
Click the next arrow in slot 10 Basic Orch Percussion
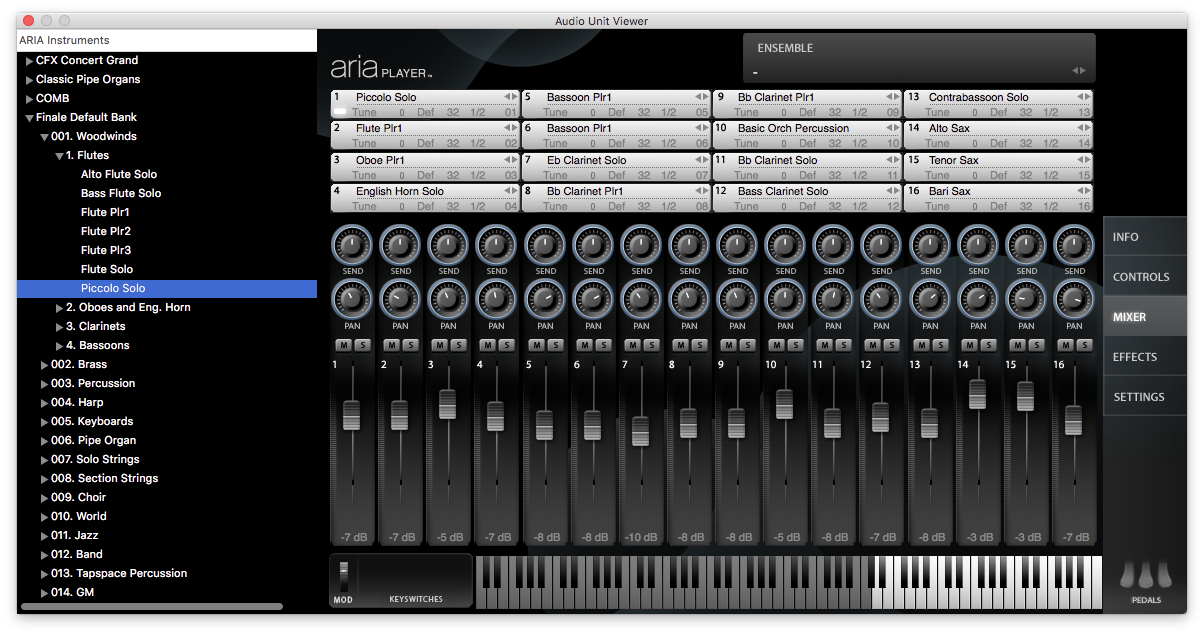click(x=896, y=128)
